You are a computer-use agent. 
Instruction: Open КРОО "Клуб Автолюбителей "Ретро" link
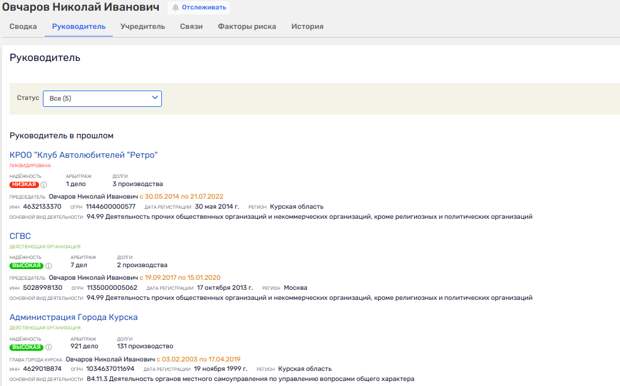coord(83,155)
